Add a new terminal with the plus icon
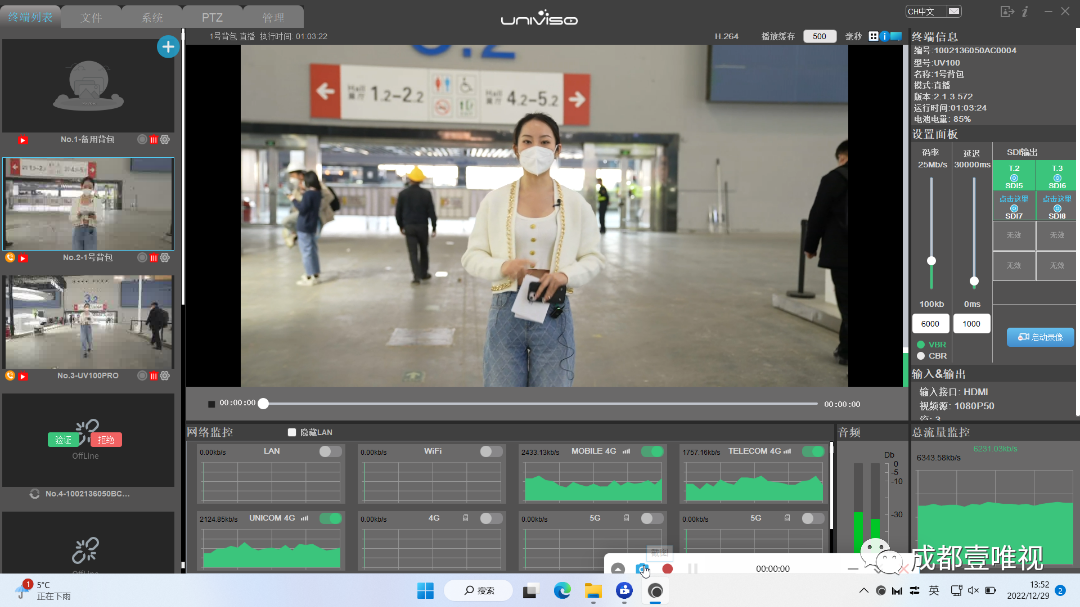 tap(168, 47)
